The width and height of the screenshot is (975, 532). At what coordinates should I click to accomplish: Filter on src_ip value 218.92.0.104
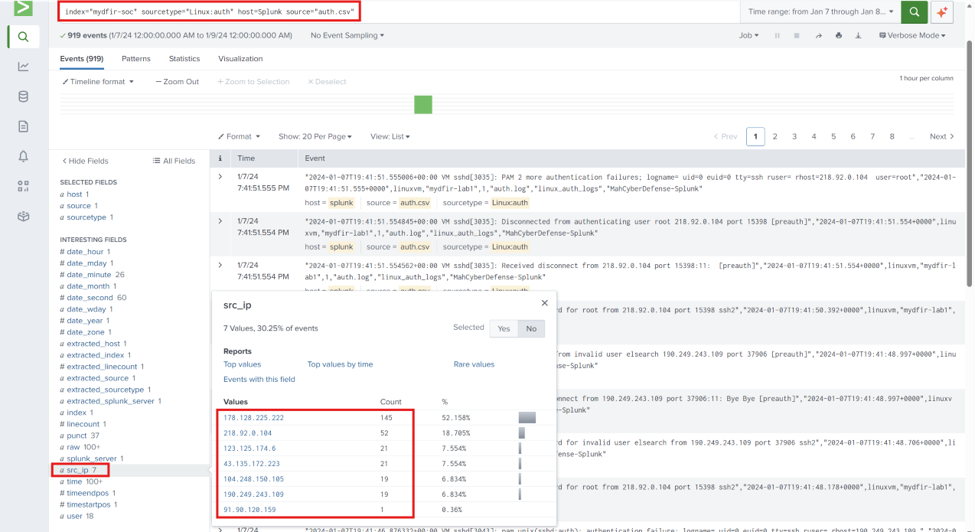(x=247, y=433)
